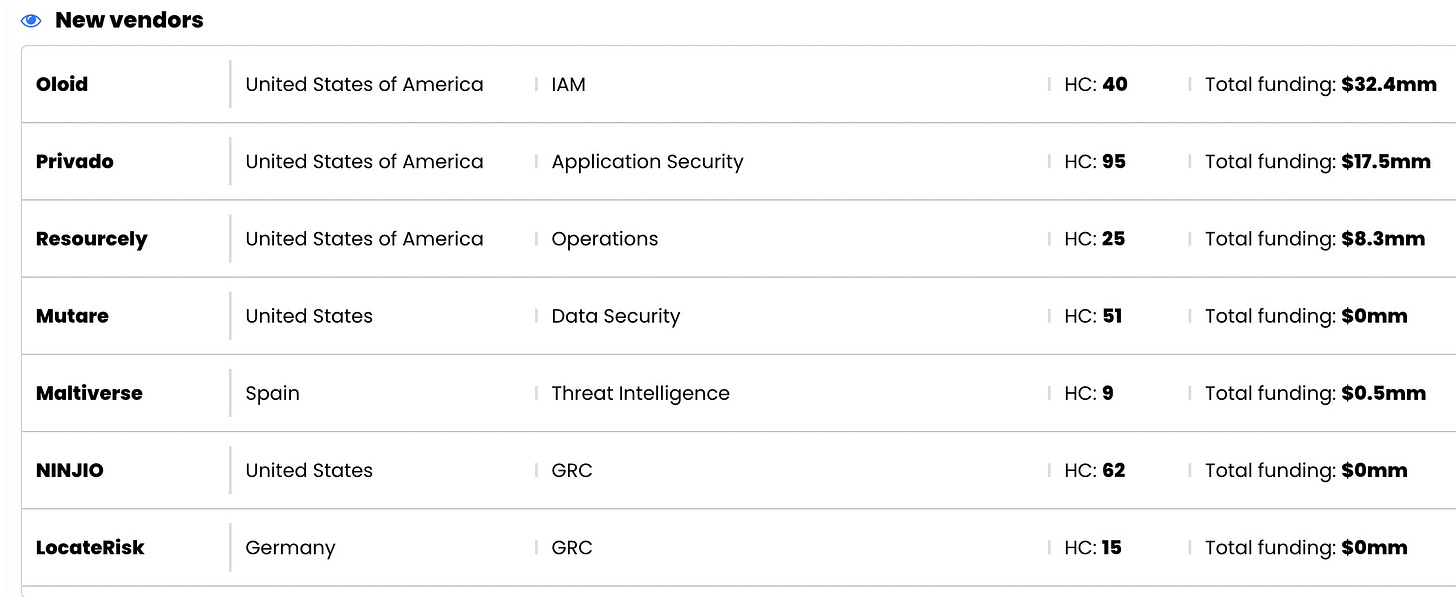Click the LocateRisk vendor name
Screen dimensions: 1456x597
coord(90,547)
